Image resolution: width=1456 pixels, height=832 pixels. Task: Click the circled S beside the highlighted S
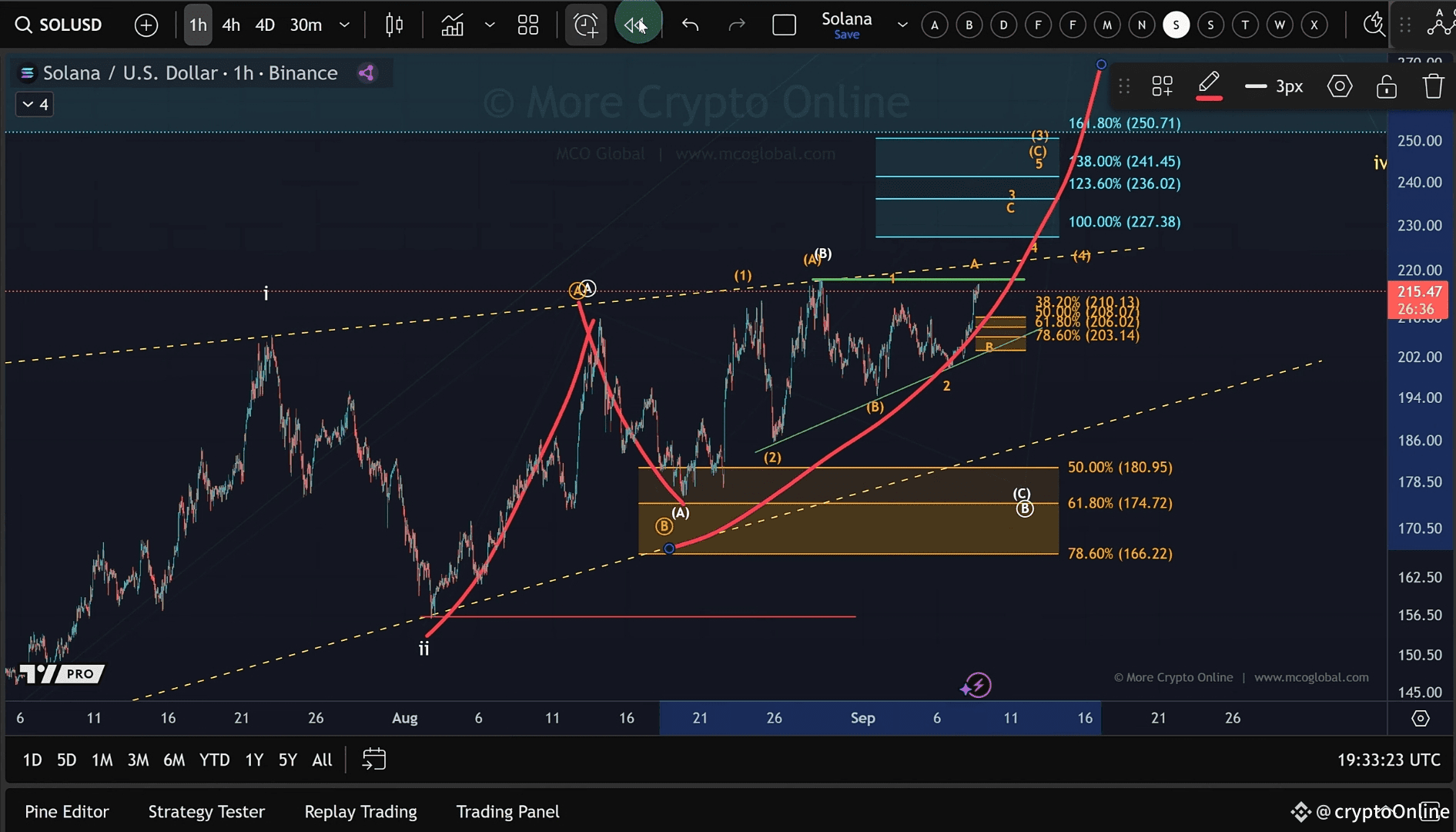(x=1210, y=25)
